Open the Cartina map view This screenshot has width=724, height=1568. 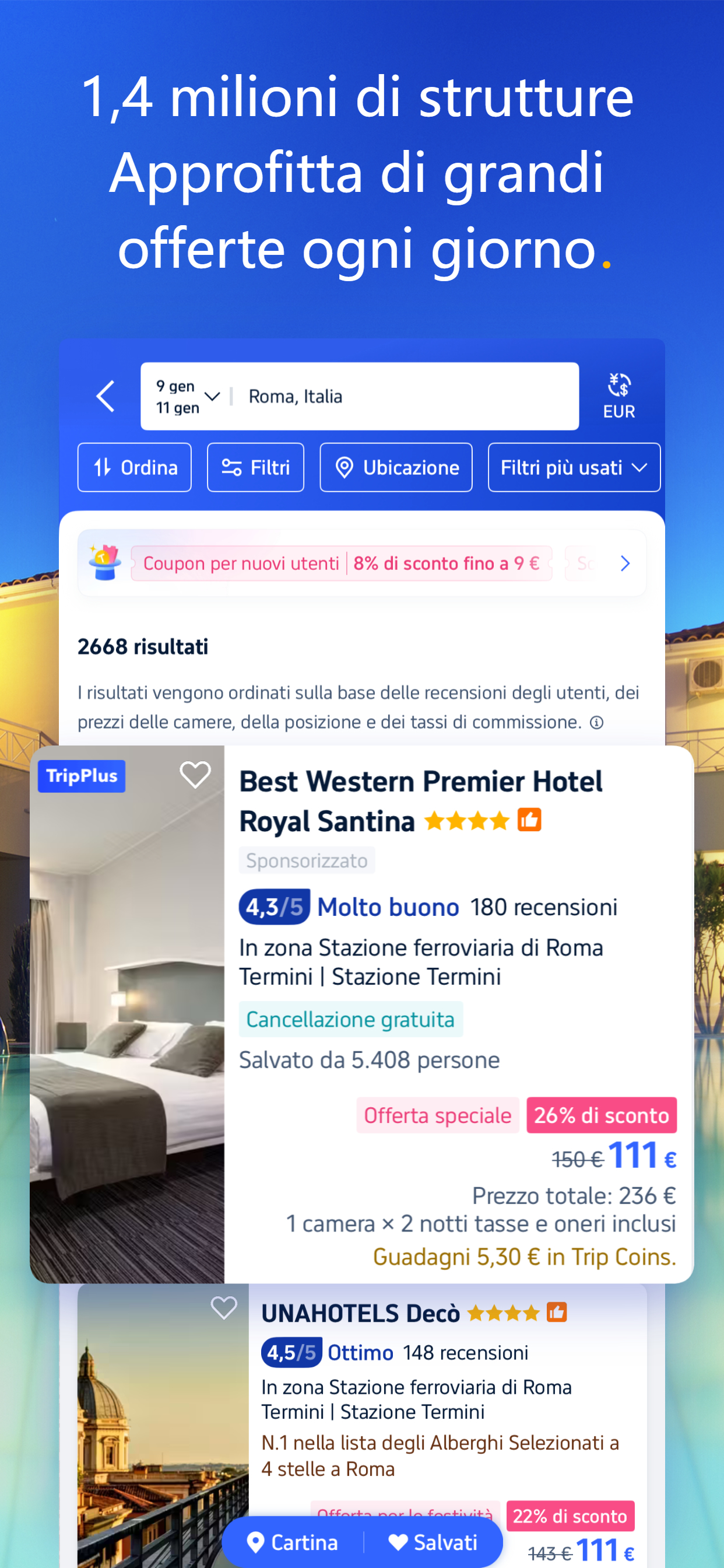coord(293,1542)
